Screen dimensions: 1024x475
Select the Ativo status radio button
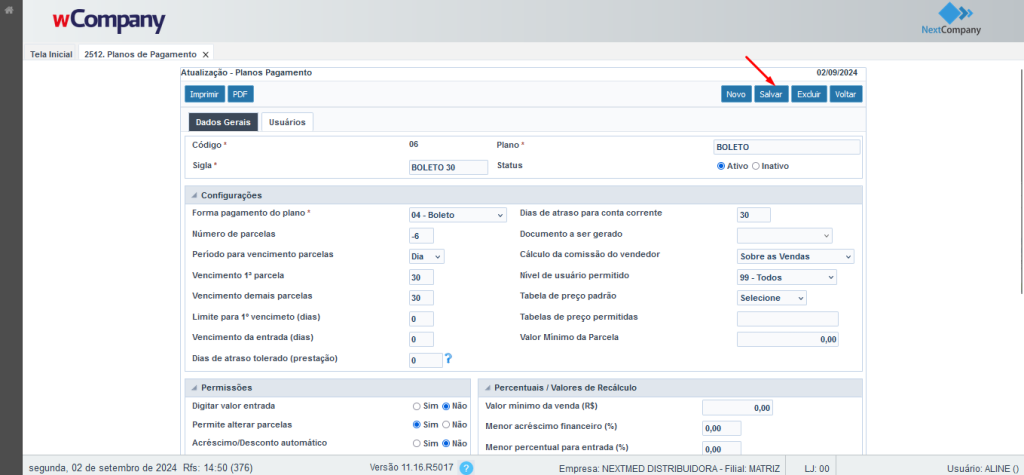(721, 166)
